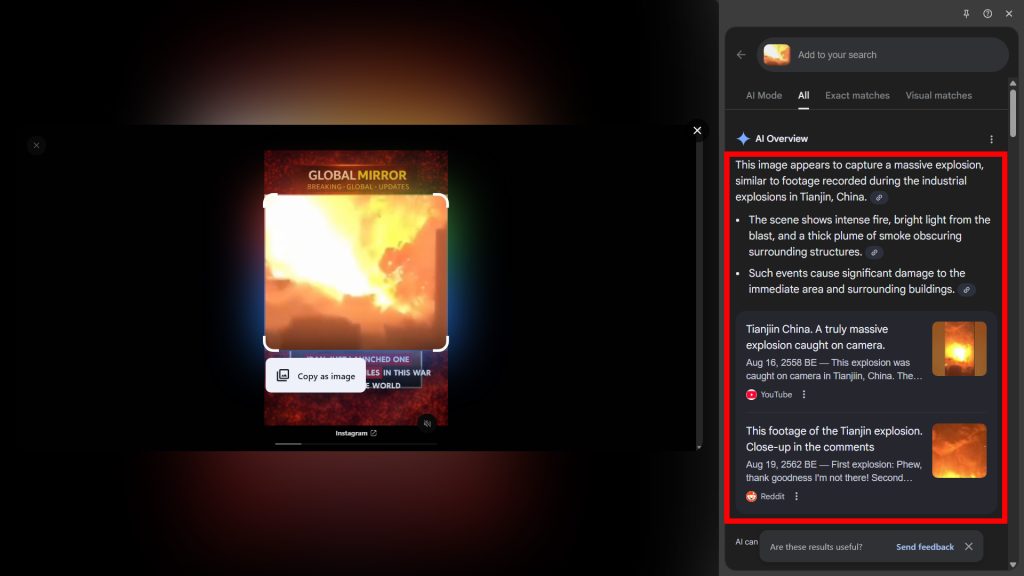The width and height of the screenshot is (1024, 576).
Task: Open more options for the Reddit result
Action: 796,496
